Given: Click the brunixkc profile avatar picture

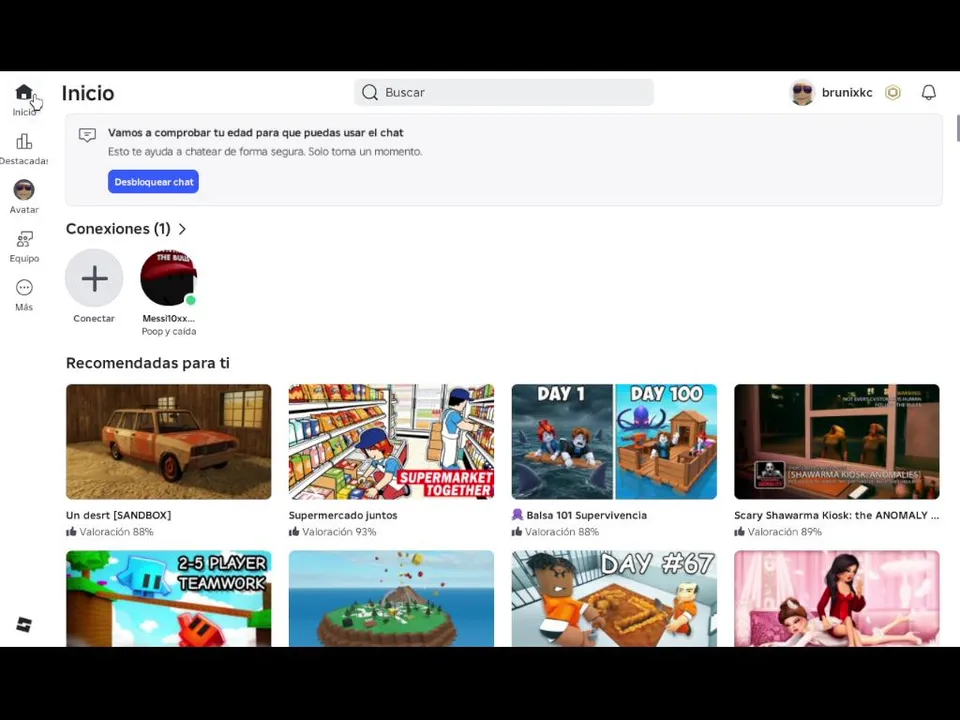Looking at the screenshot, I should (802, 92).
